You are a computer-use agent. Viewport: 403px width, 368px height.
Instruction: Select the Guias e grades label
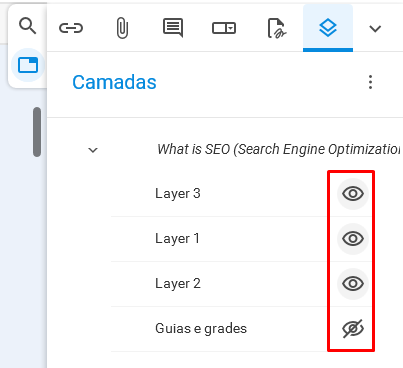point(201,329)
